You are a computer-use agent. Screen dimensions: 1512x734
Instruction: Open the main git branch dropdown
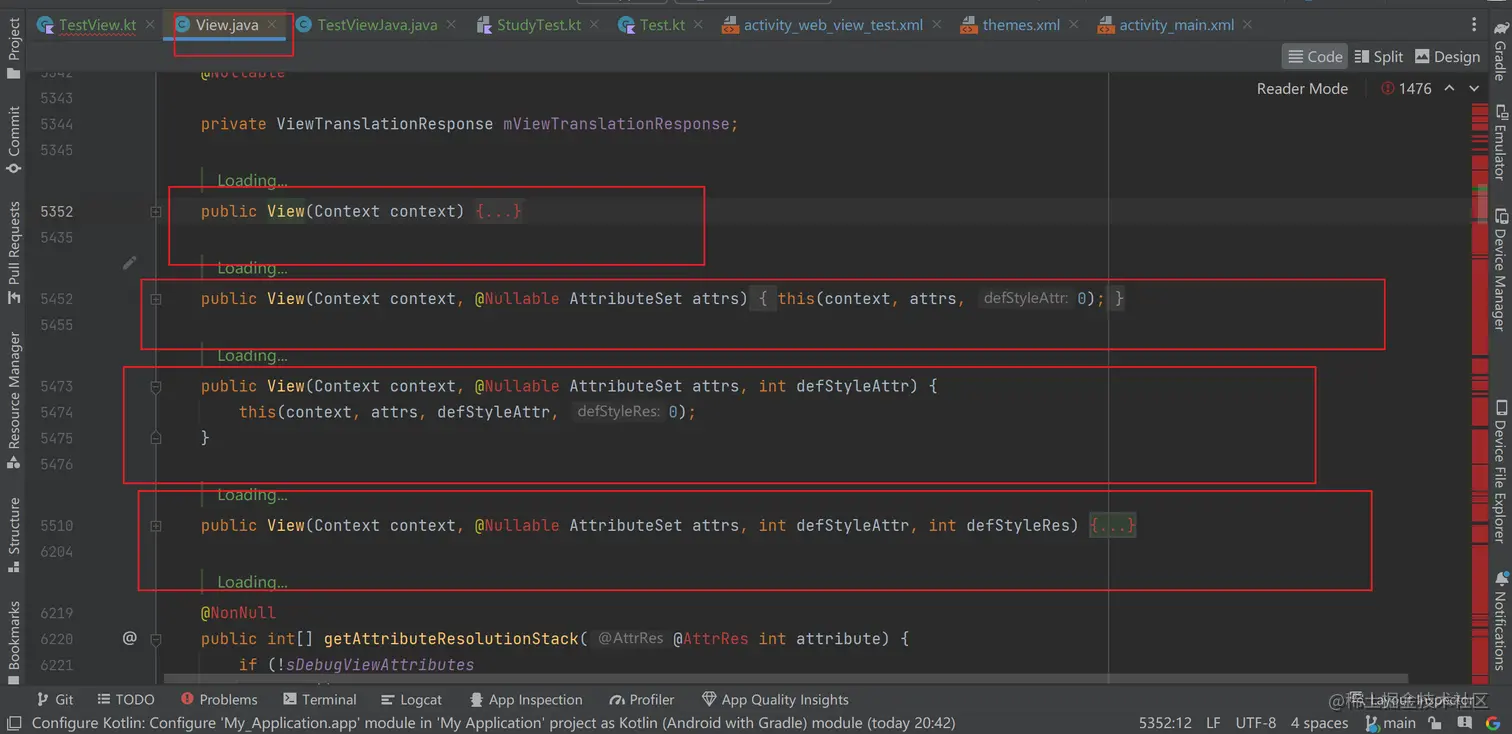(x=1391, y=722)
